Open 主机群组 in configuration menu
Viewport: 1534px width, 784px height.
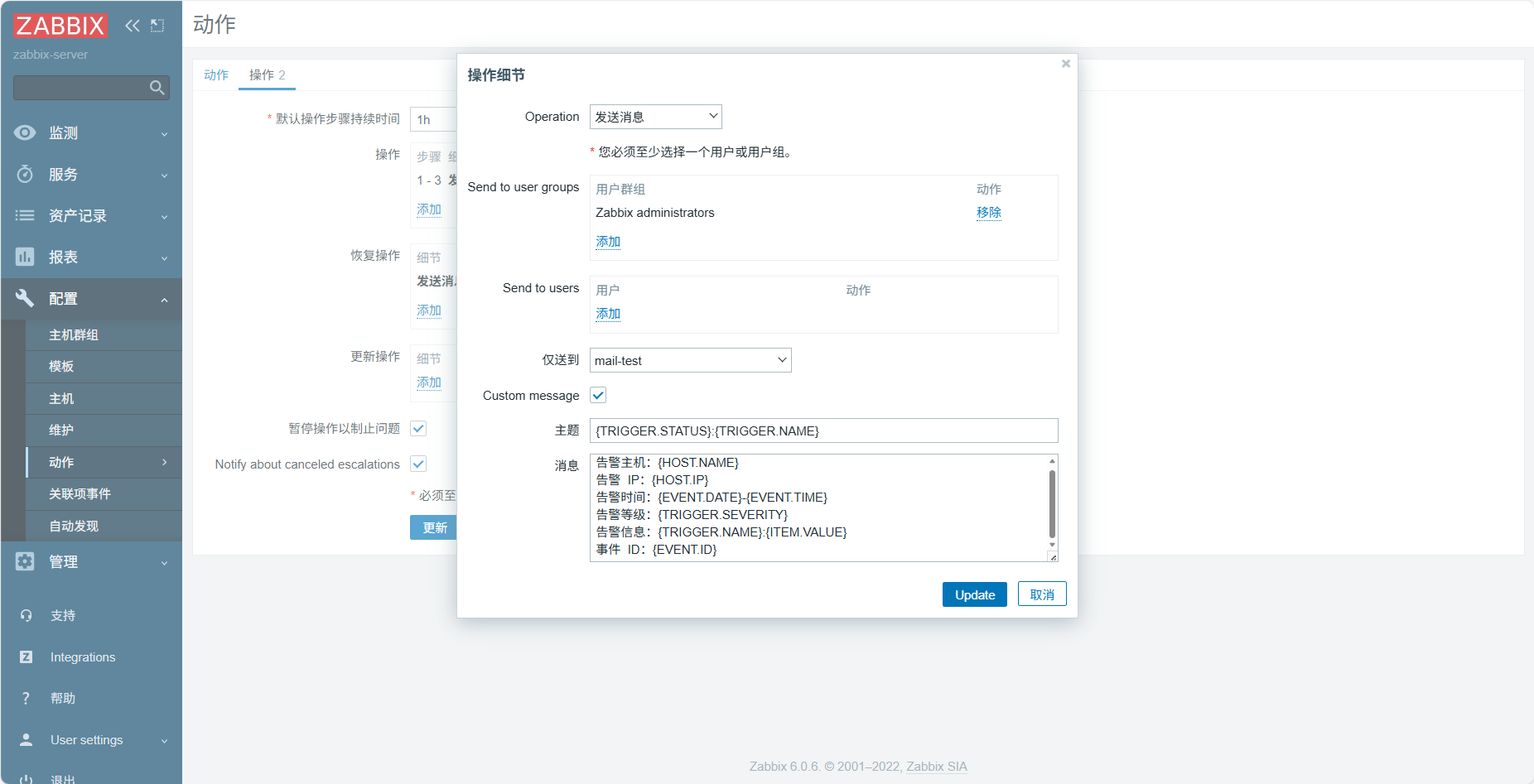click(x=104, y=334)
